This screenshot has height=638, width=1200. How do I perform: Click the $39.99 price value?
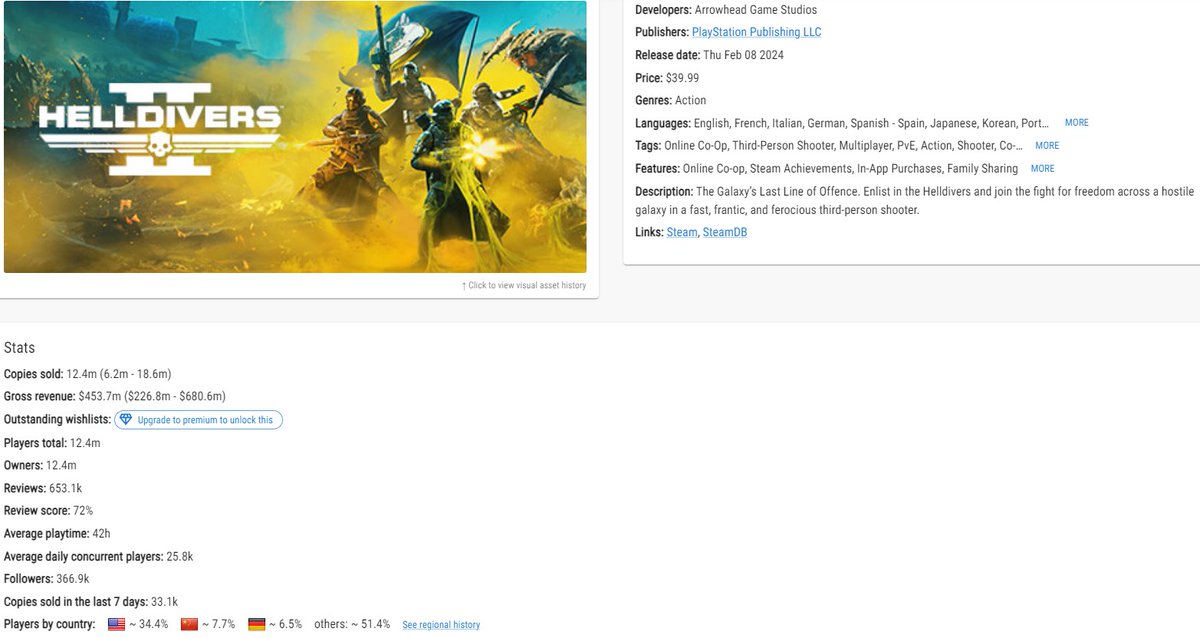pos(682,77)
